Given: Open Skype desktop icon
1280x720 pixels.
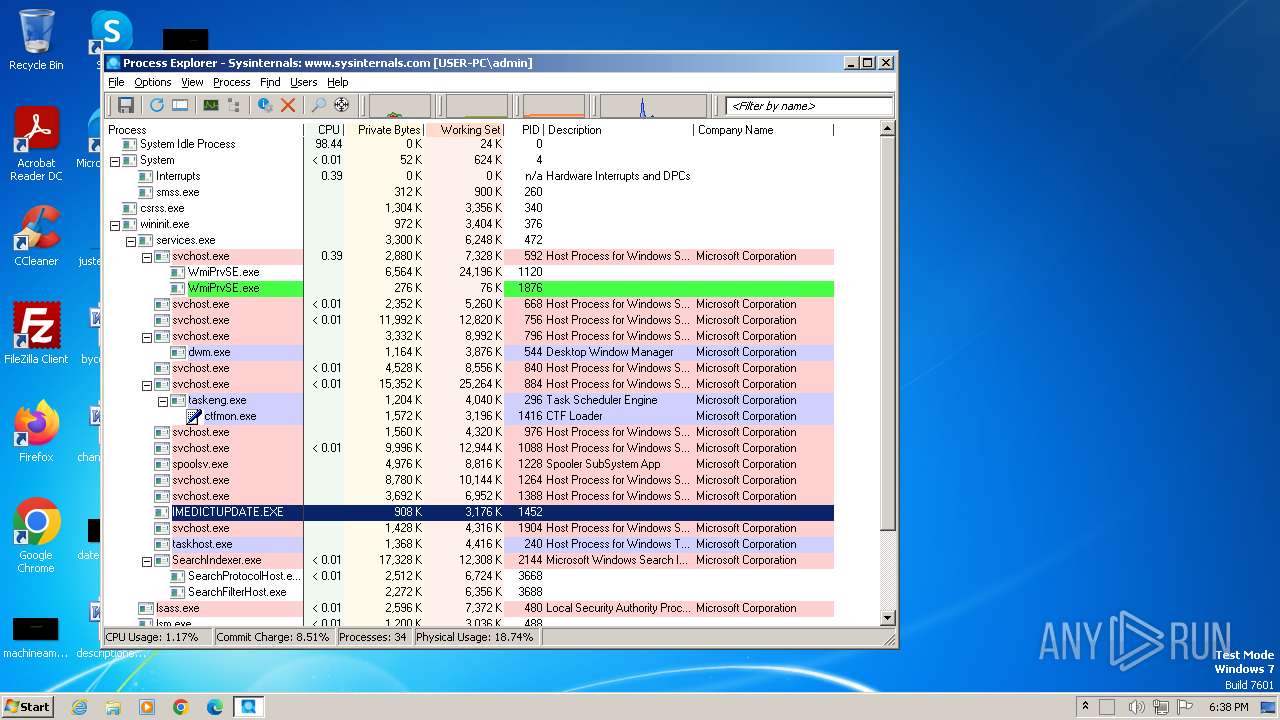Looking at the screenshot, I should click(112, 30).
